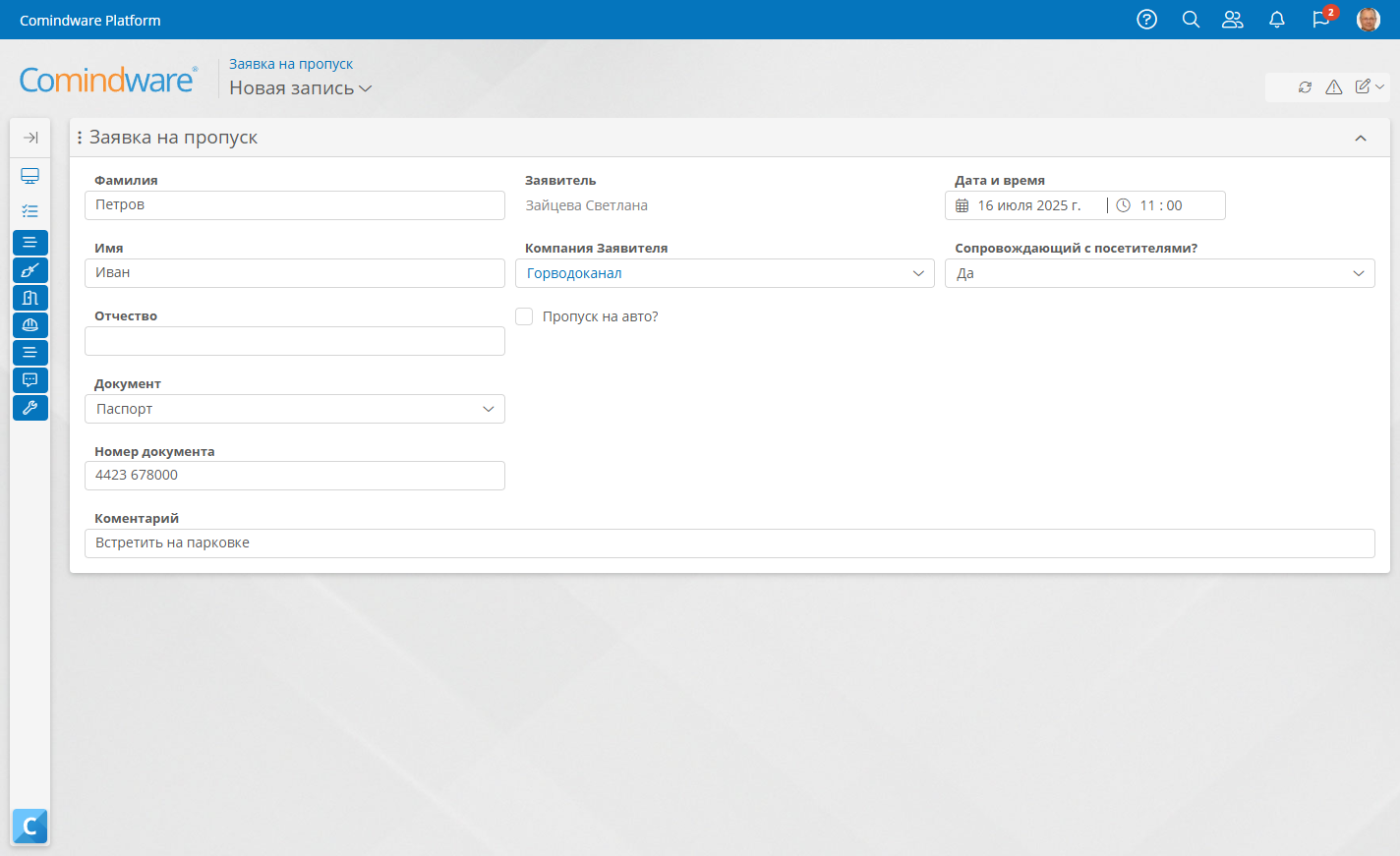The image size is (1400, 856).
Task: Expand the sidebar navigation panel
Action: coord(30,138)
